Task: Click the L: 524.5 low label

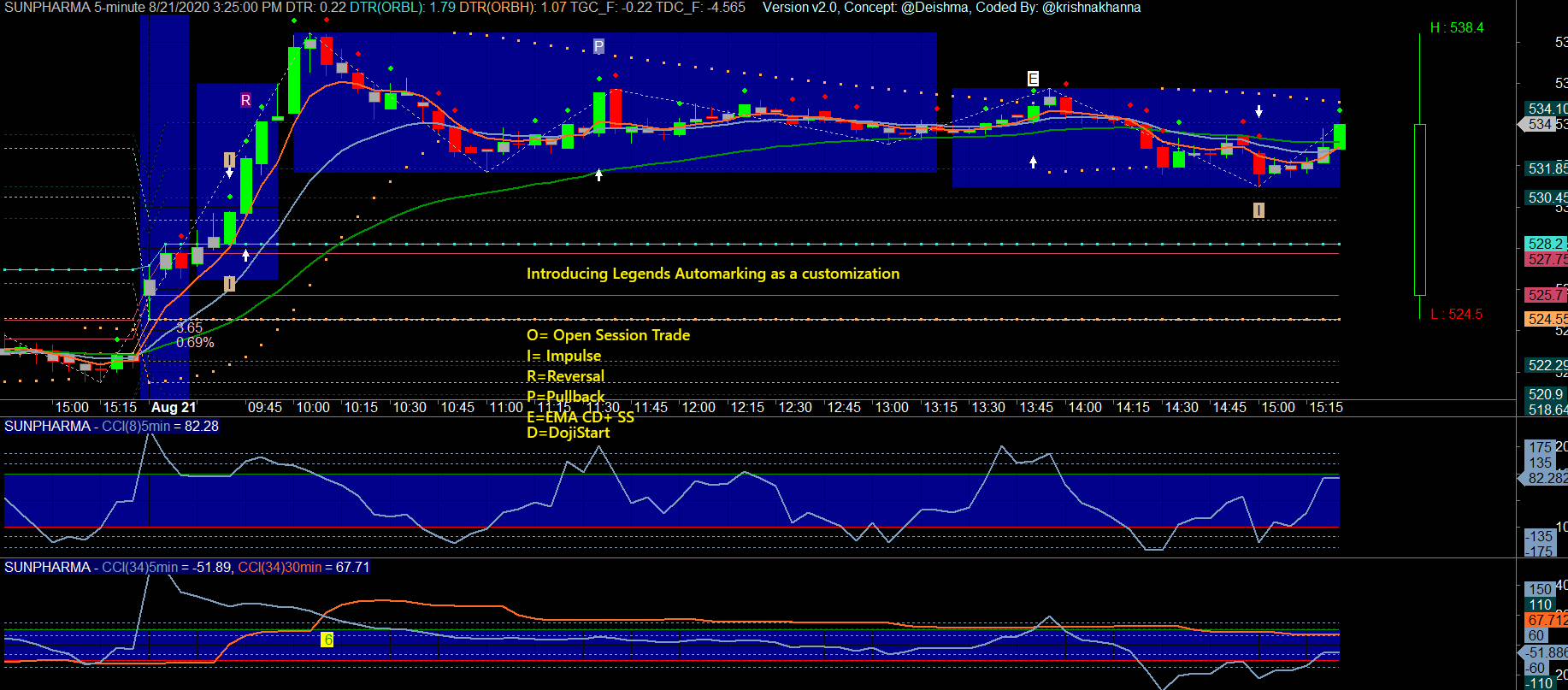Action: 1457,314
